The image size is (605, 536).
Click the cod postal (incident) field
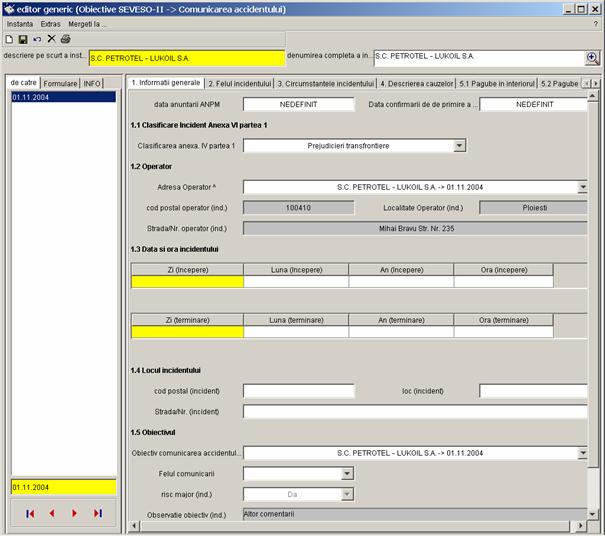pyautogui.click(x=298, y=391)
